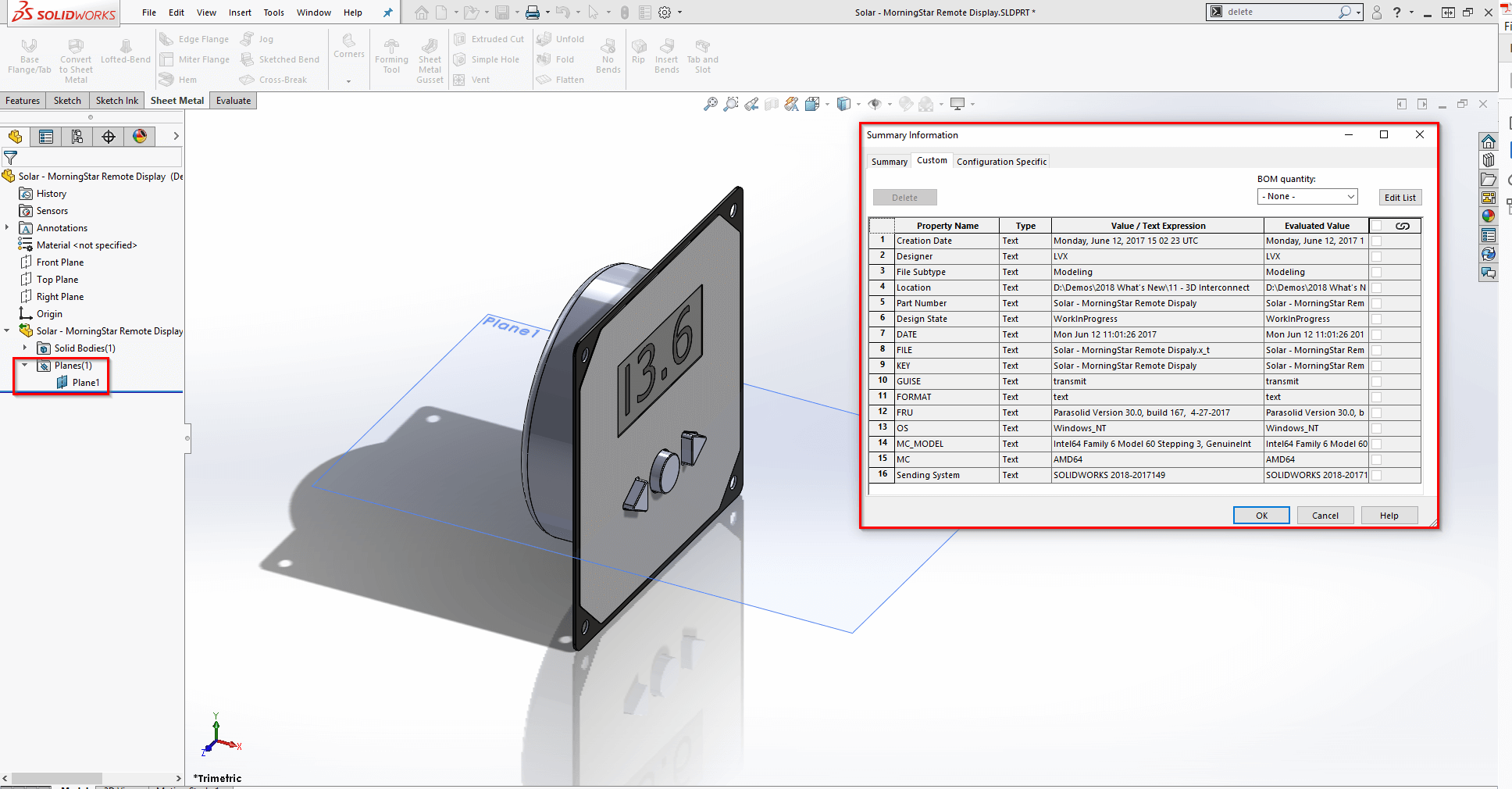Expand more FeatureManager tabs arrow
The width and height of the screenshot is (1512, 789).
tap(176, 137)
